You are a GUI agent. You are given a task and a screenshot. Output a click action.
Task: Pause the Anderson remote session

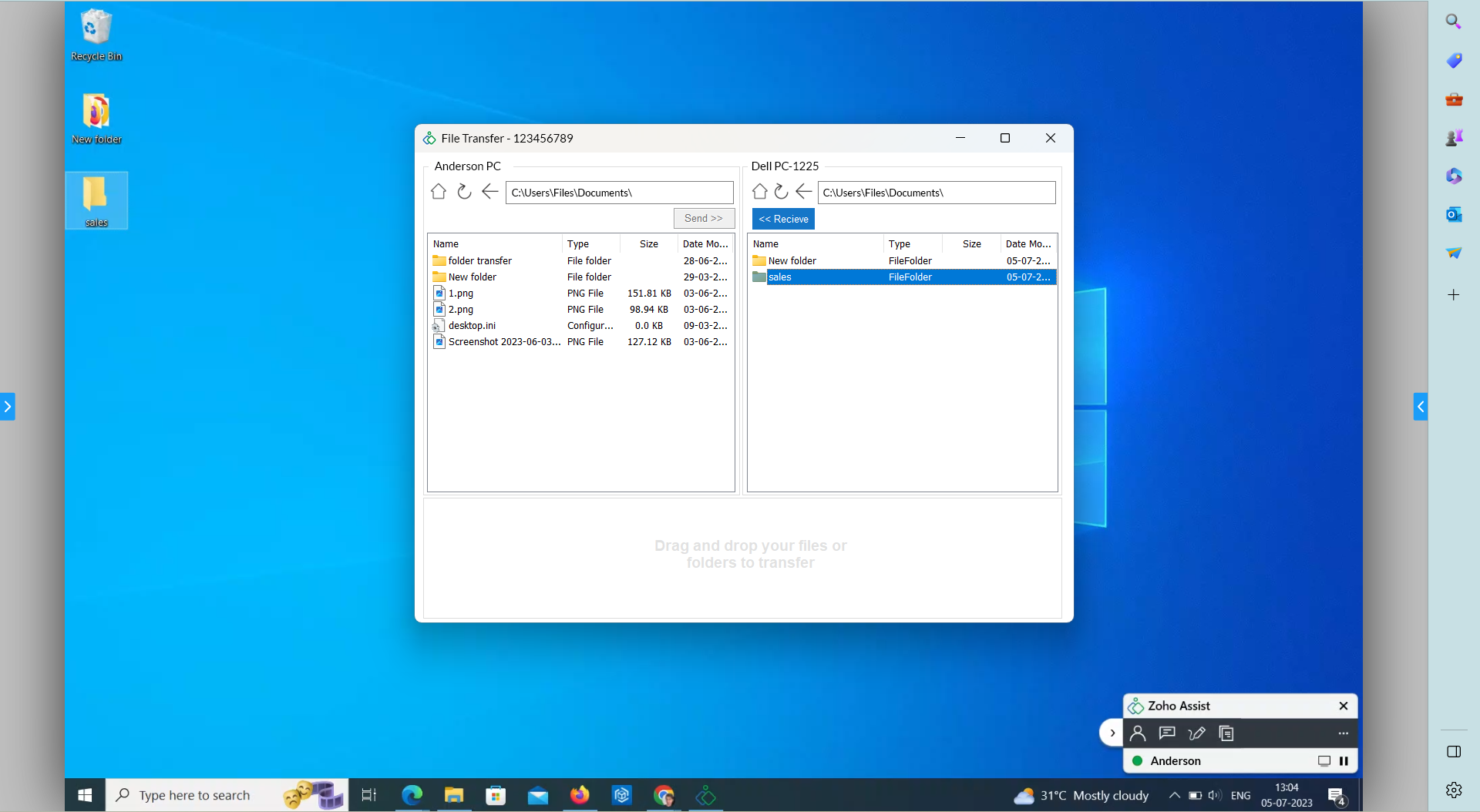[1344, 760]
